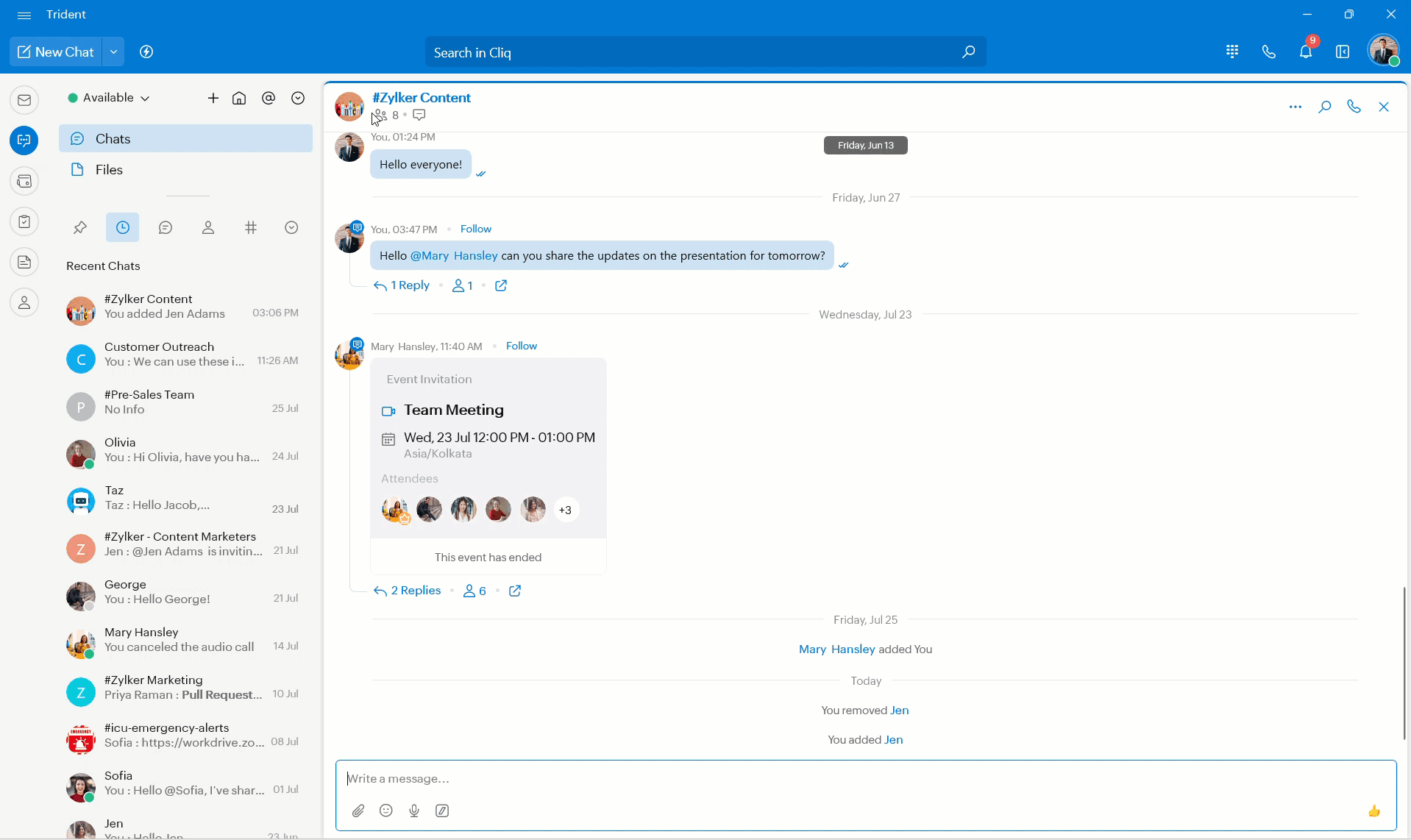Screen dimensions: 1411x840
Task: Search within the #Zylker Content chat
Action: (1325, 107)
